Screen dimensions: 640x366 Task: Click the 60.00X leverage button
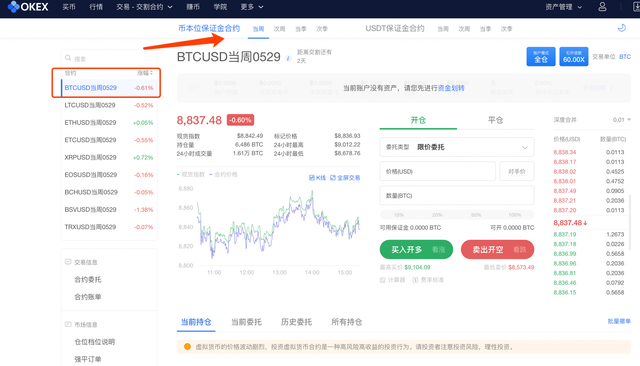(x=573, y=56)
